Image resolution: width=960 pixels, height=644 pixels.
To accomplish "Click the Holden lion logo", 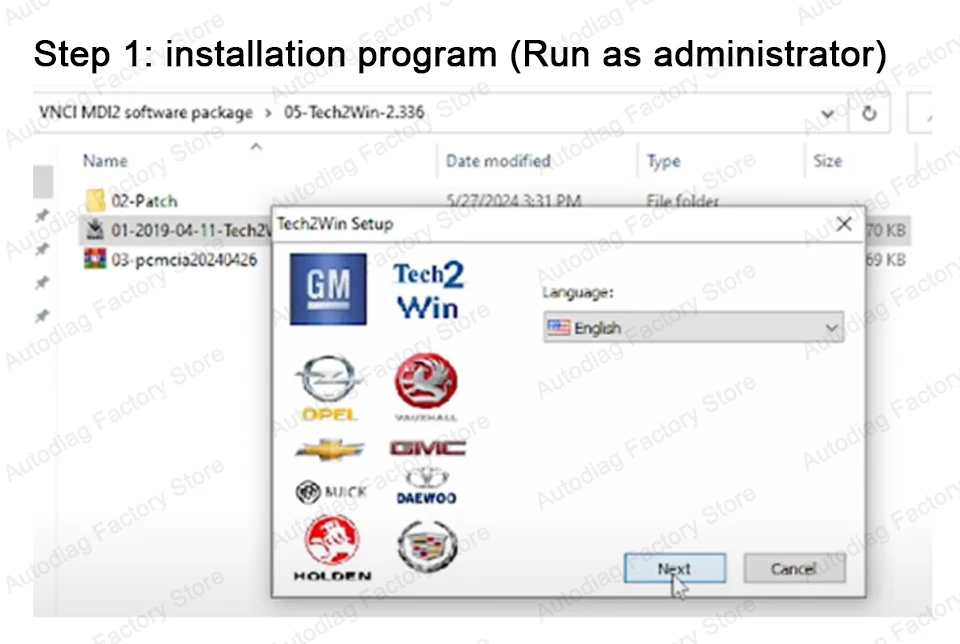I will [332, 548].
